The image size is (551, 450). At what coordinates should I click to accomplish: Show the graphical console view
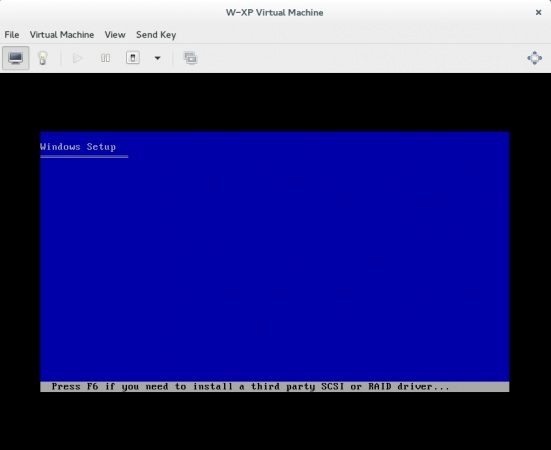point(16,58)
